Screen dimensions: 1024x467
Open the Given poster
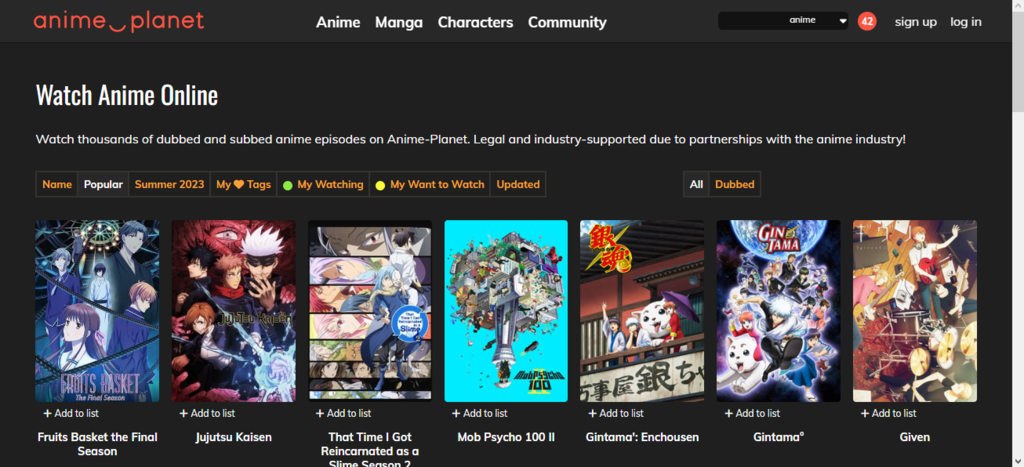915,311
